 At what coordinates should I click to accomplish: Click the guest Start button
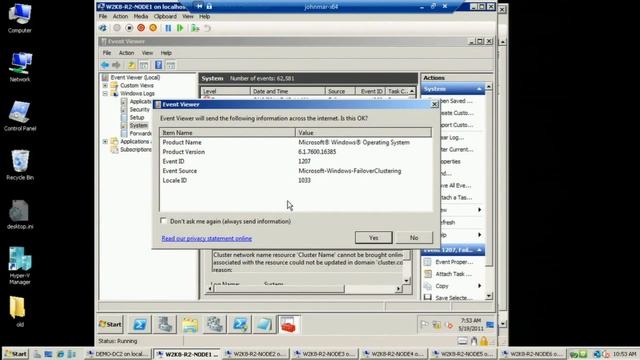tap(111, 324)
